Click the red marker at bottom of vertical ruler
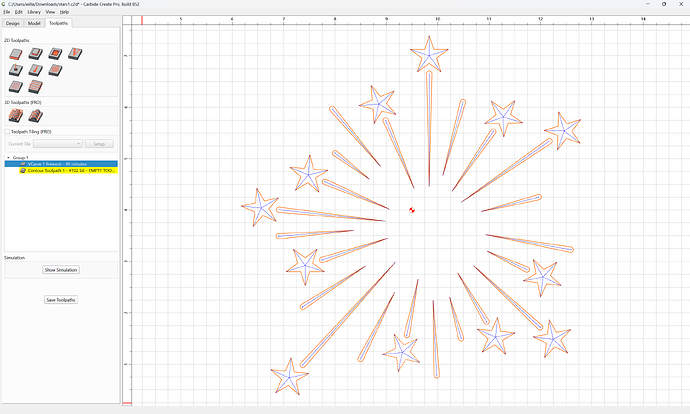The width and height of the screenshot is (690, 414). point(127,403)
